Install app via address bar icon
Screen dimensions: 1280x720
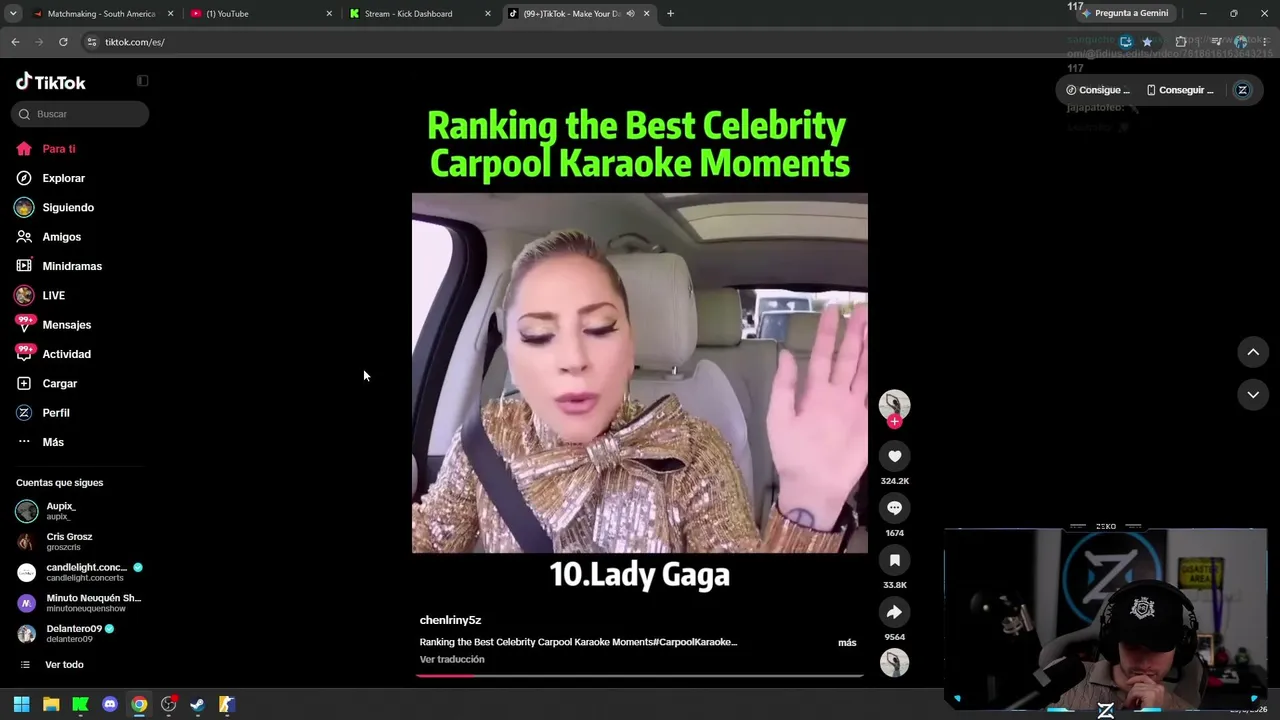click(1126, 42)
